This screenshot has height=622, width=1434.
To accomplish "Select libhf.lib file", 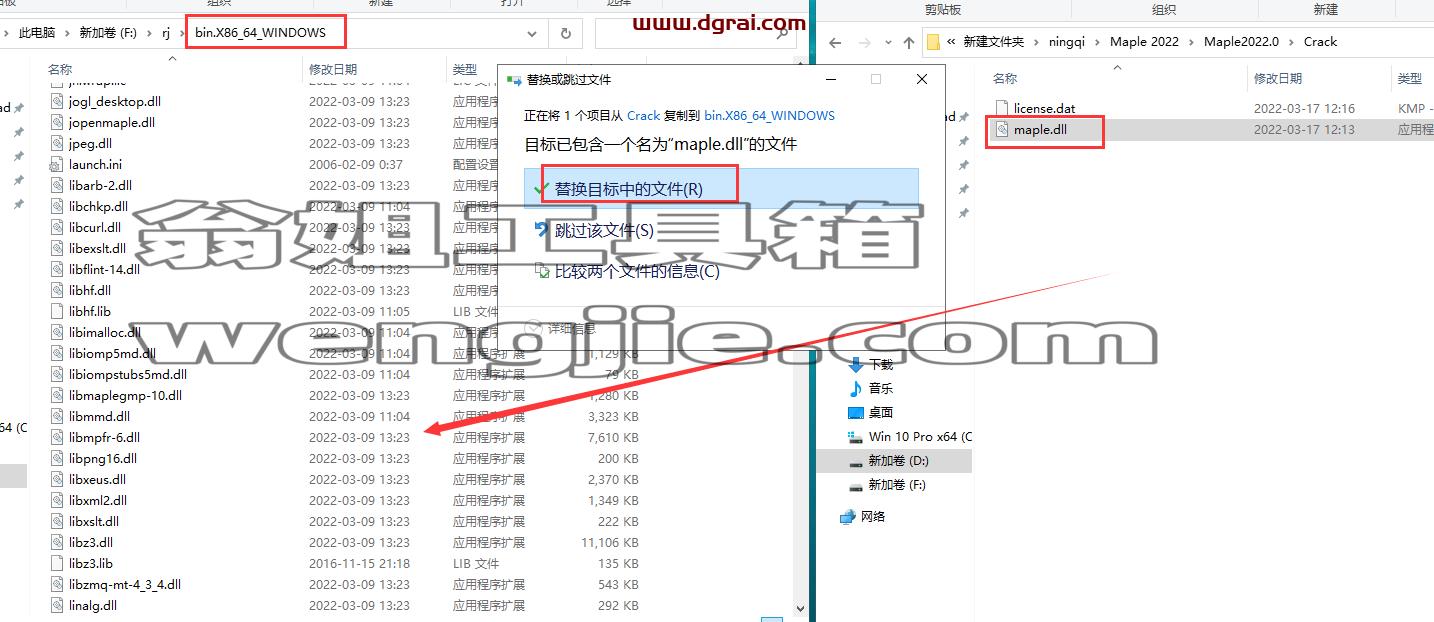I will tap(90, 311).
